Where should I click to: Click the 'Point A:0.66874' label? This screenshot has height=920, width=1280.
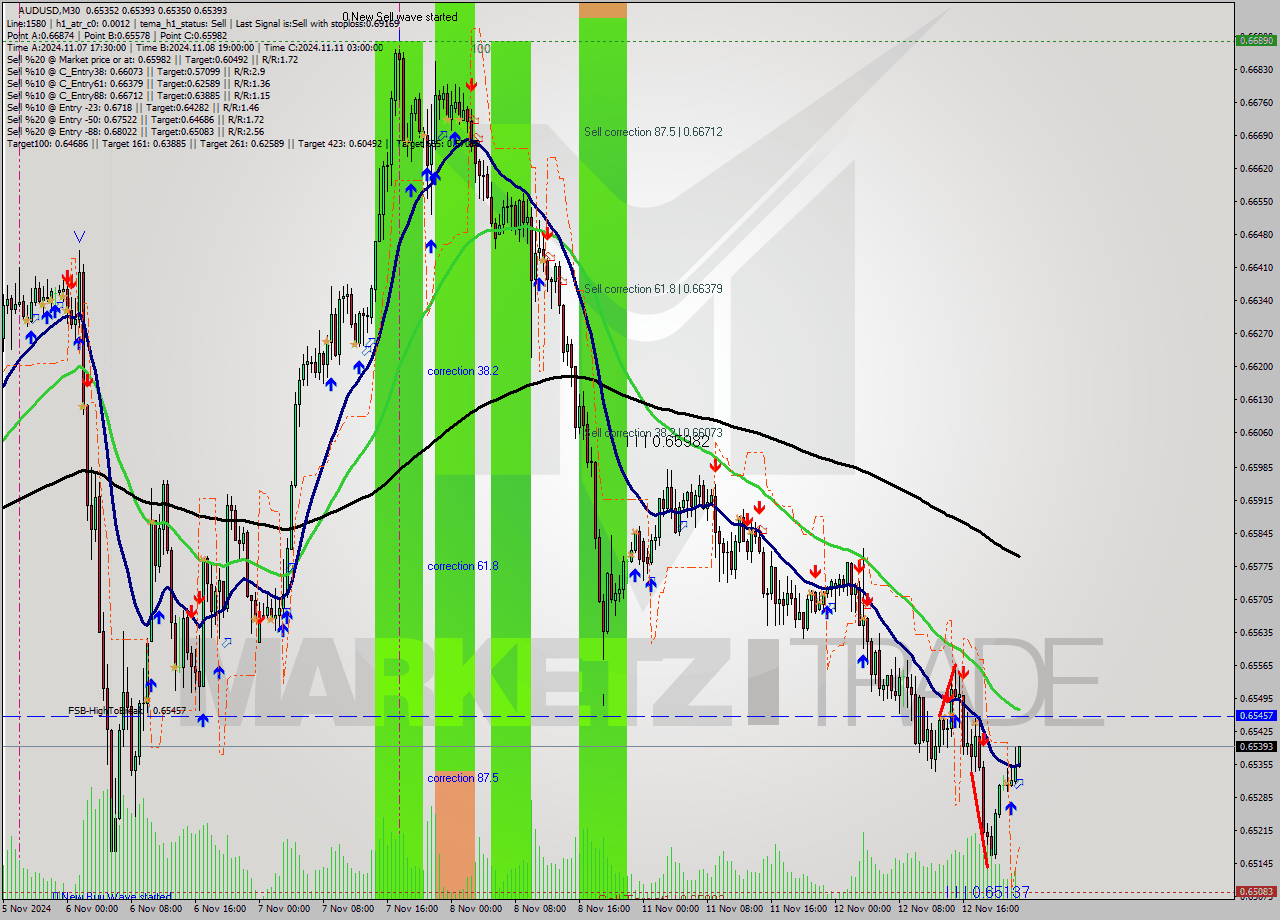(41, 35)
